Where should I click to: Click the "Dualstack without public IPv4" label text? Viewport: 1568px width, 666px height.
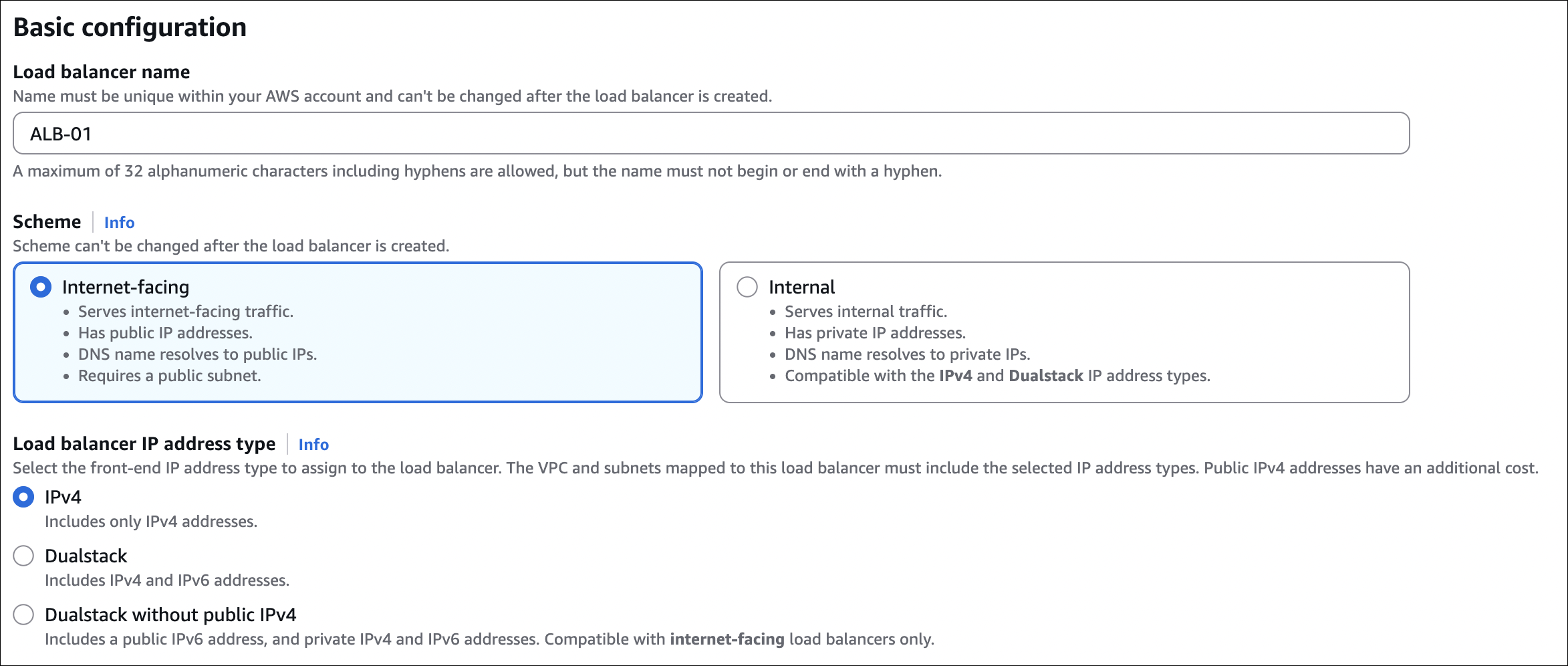coord(170,615)
